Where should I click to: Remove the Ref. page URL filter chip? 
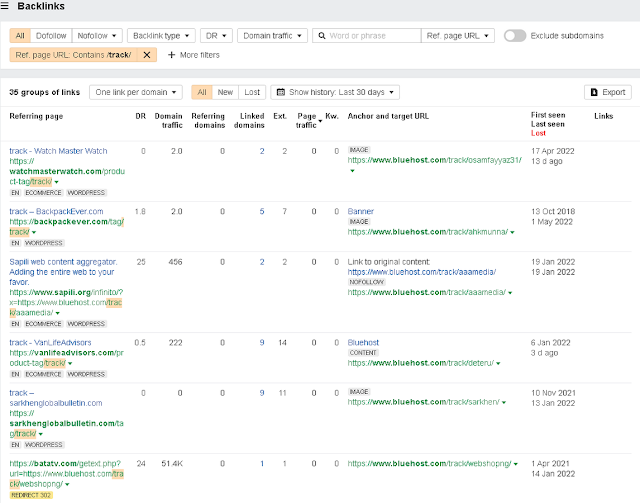coord(148,54)
